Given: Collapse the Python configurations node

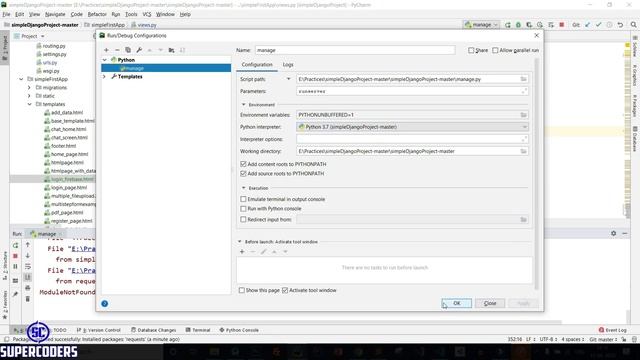Looking at the screenshot, I should pos(105,60).
